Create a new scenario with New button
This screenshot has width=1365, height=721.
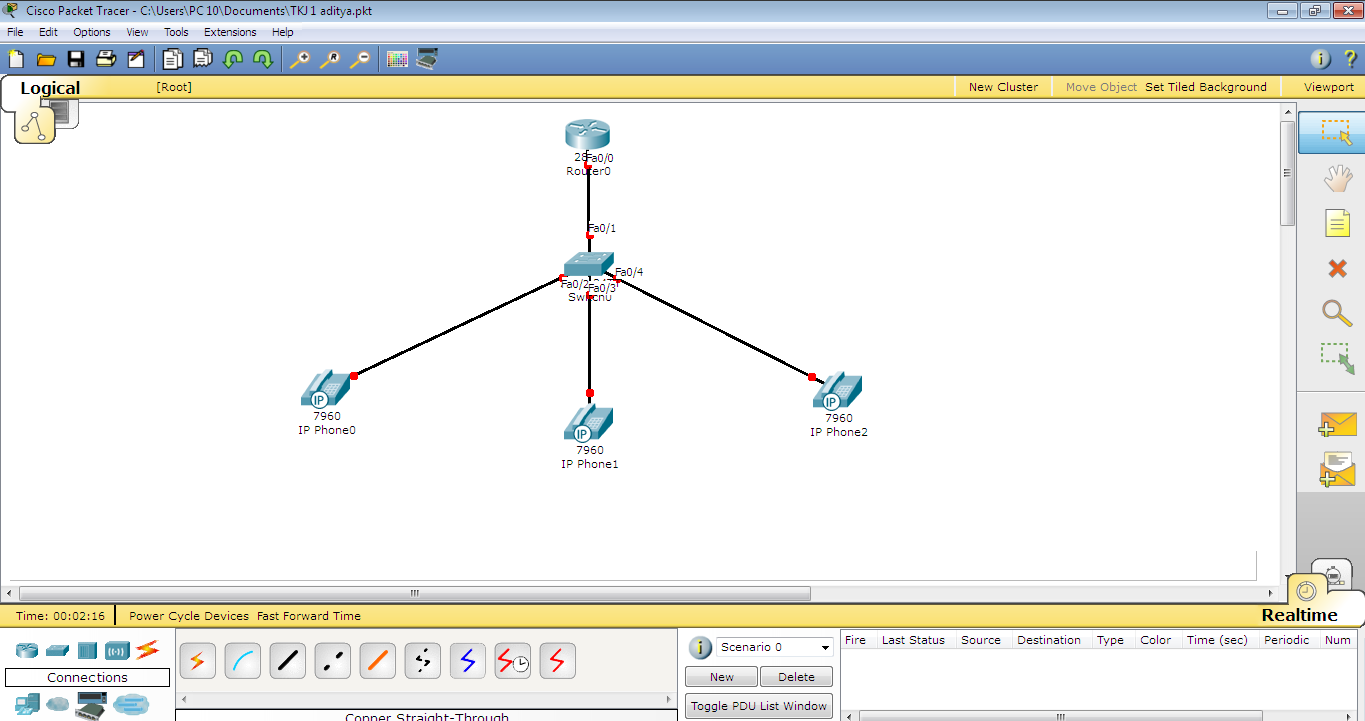(x=721, y=676)
